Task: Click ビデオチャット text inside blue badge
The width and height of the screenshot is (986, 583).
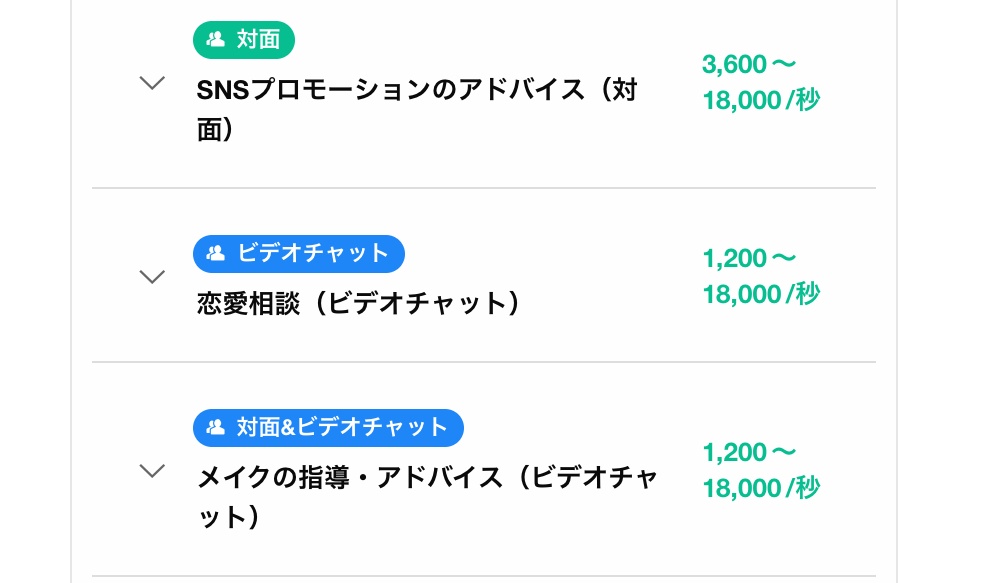Action: tap(313, 253)
